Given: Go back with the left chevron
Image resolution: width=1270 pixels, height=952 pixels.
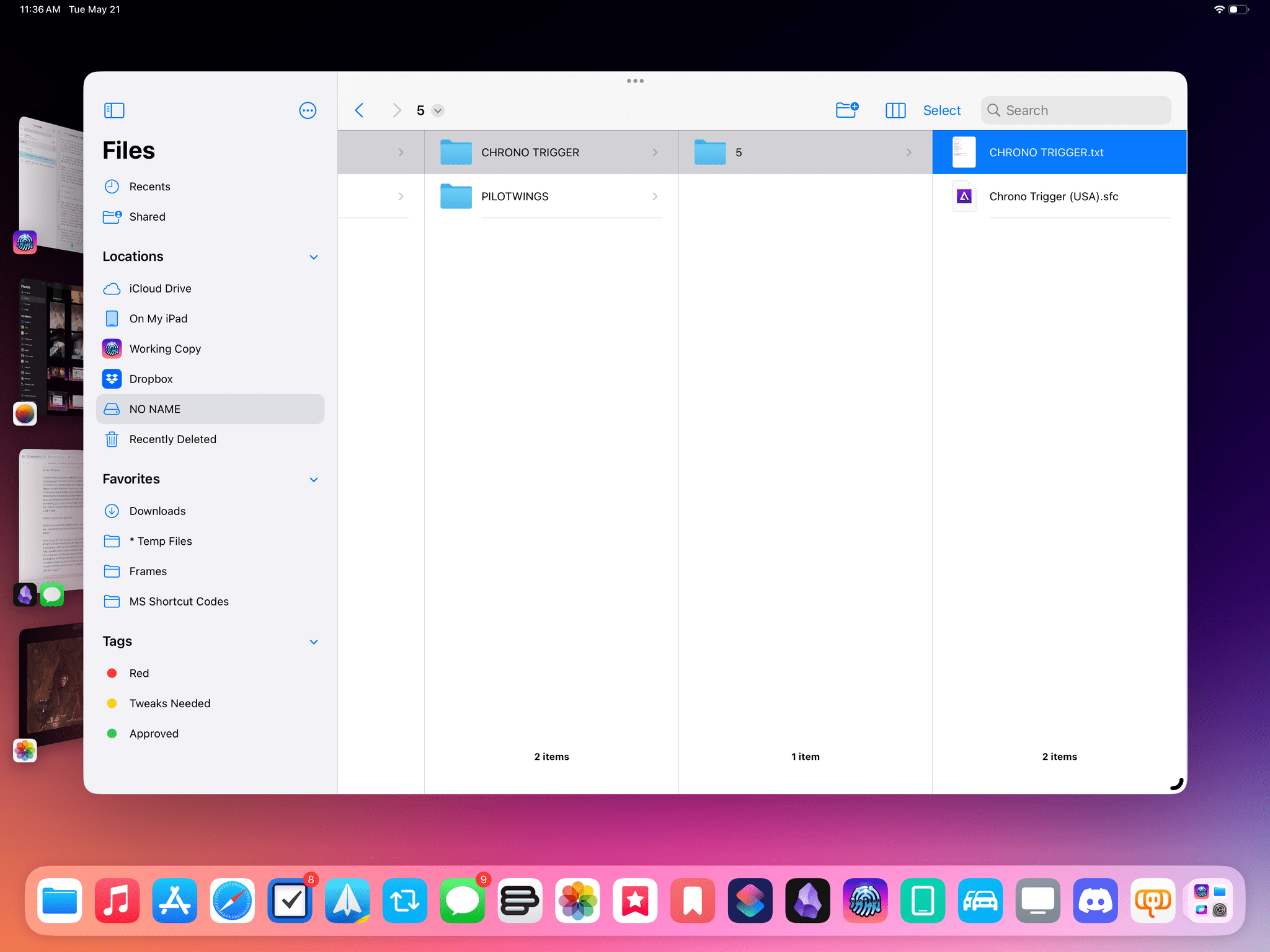Looking at the screenshot, I should pos(359,110).
